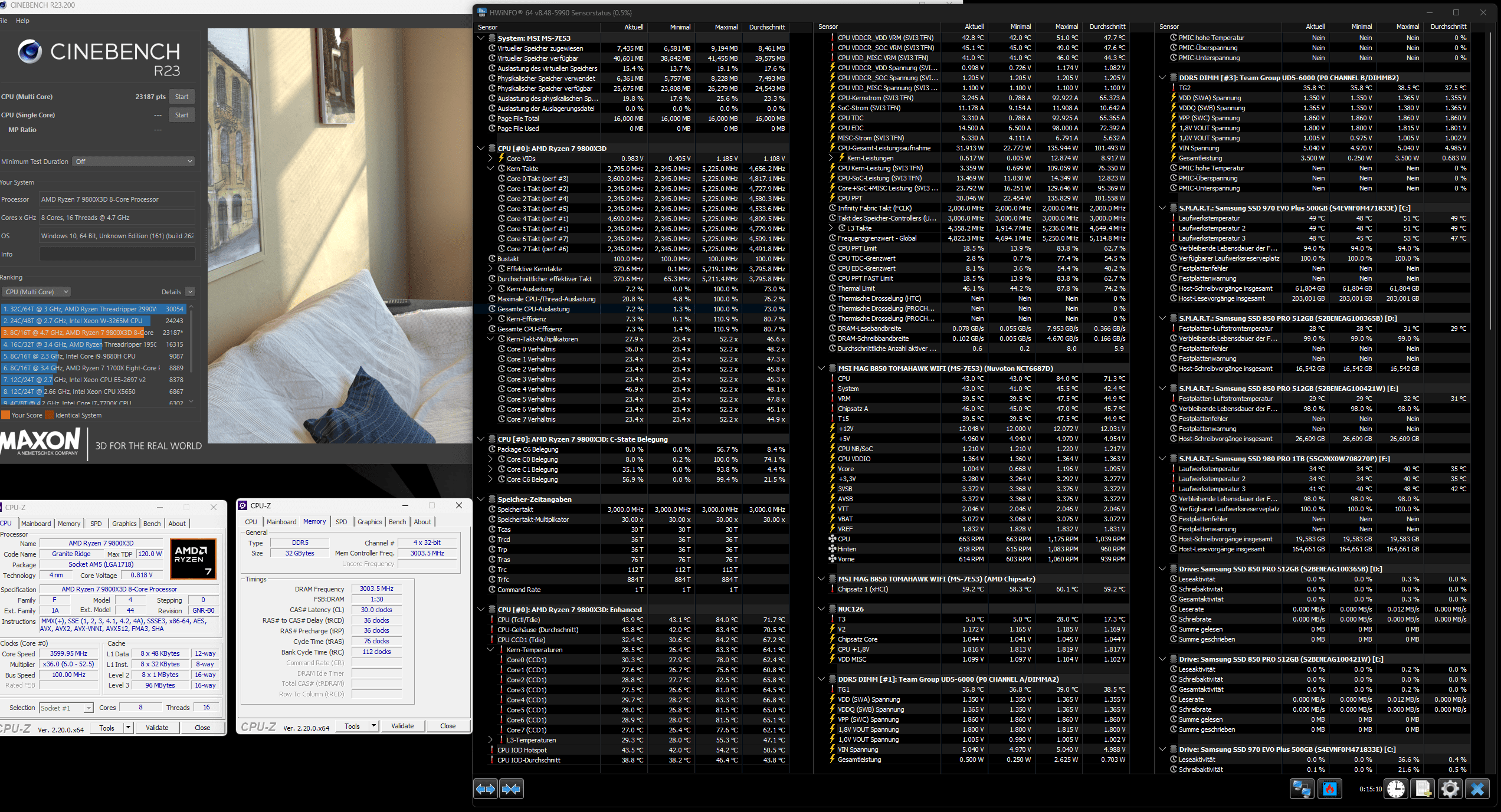Switch to SPD tab in CPU-Z Memory window
Viewport: 1501px width, 812px height.
pos(341,522)
